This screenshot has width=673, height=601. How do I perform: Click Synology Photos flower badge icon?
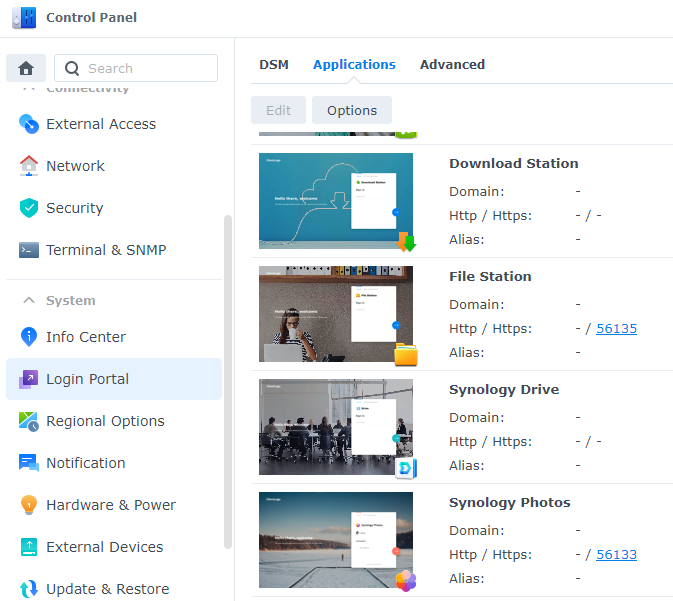coord(406,581)
